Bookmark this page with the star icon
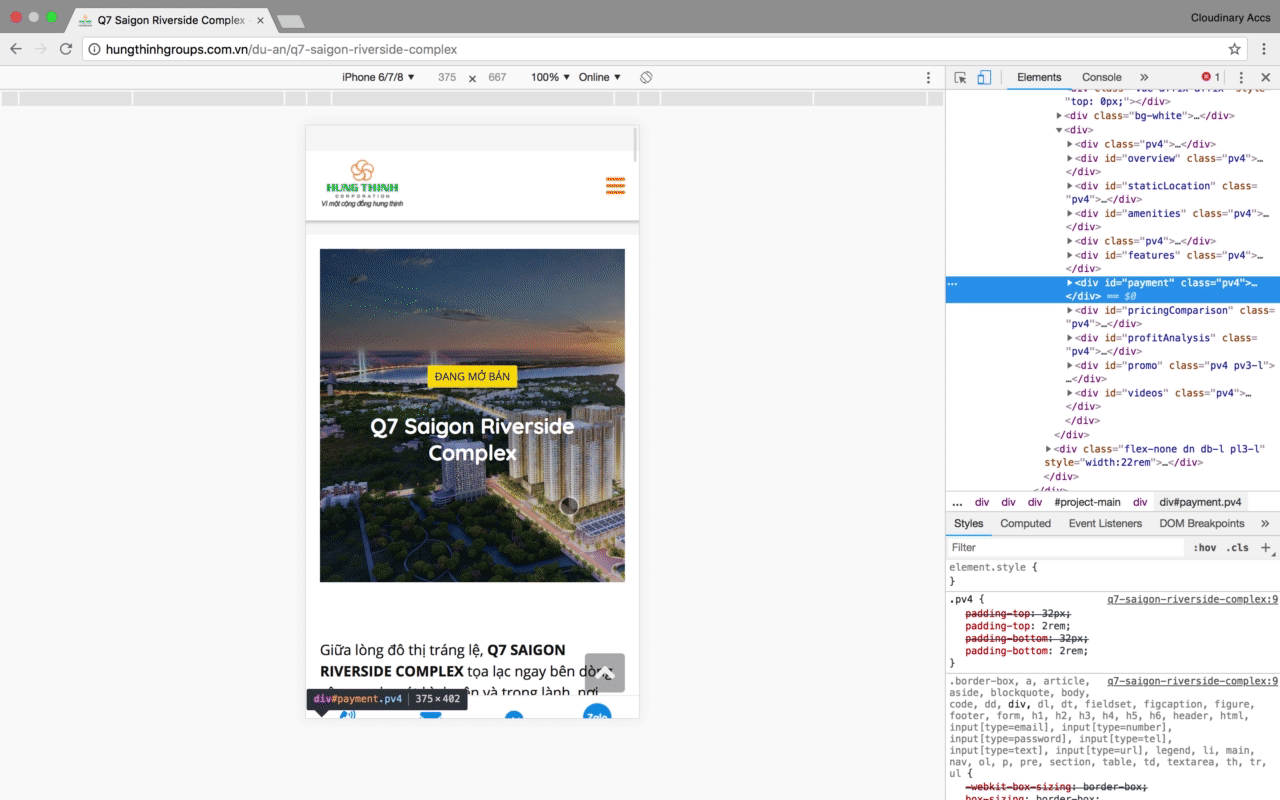The width and height of the screenshot is (1280, 800). (x=1234, y=49)
